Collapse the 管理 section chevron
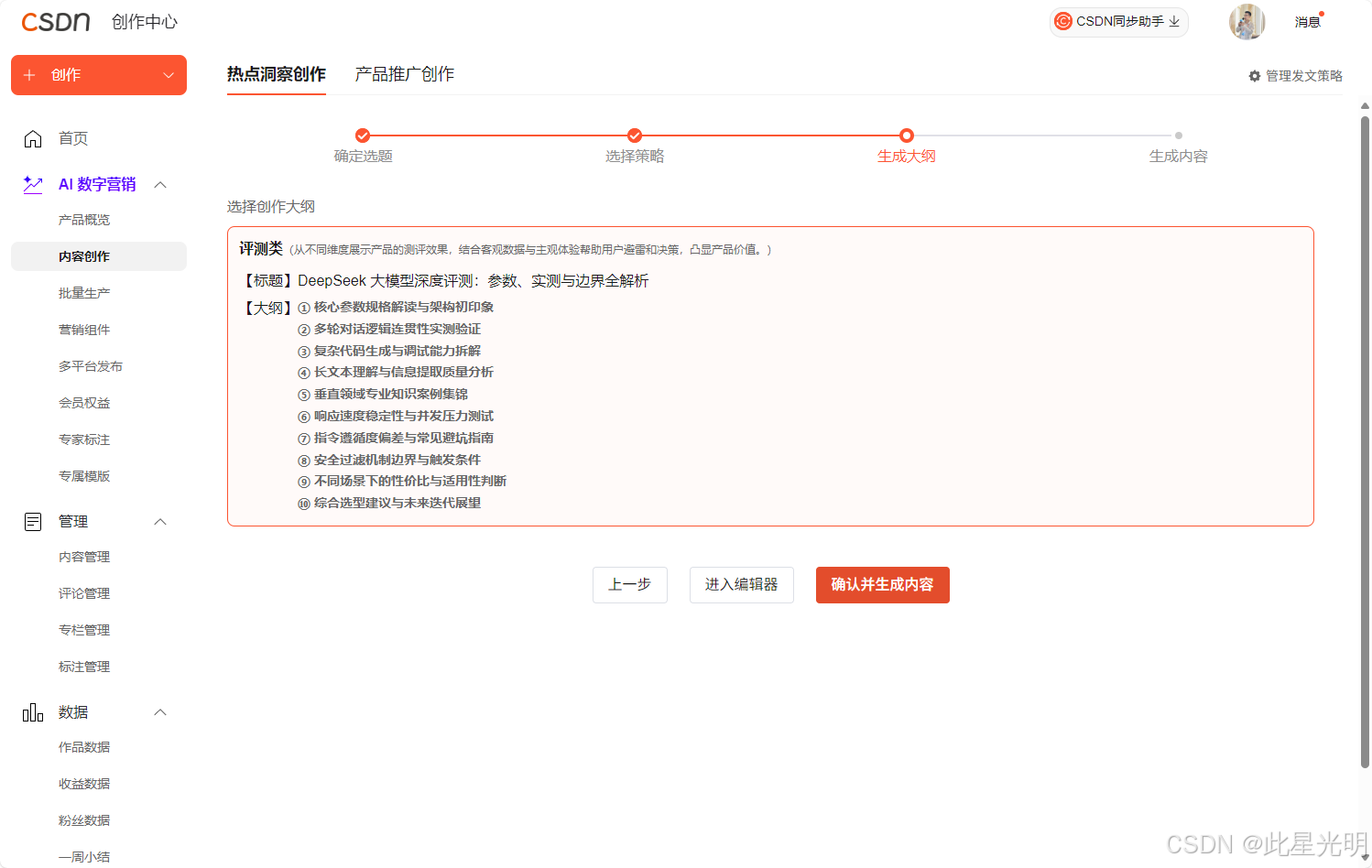 click(160, 522)
